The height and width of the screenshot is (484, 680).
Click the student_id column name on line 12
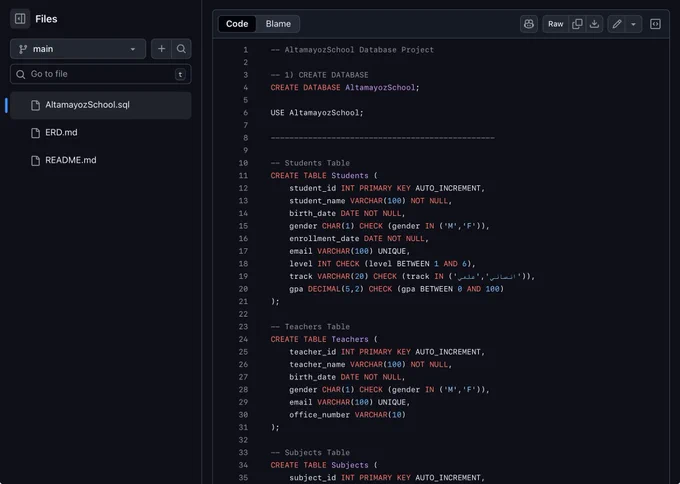(312, 188)
